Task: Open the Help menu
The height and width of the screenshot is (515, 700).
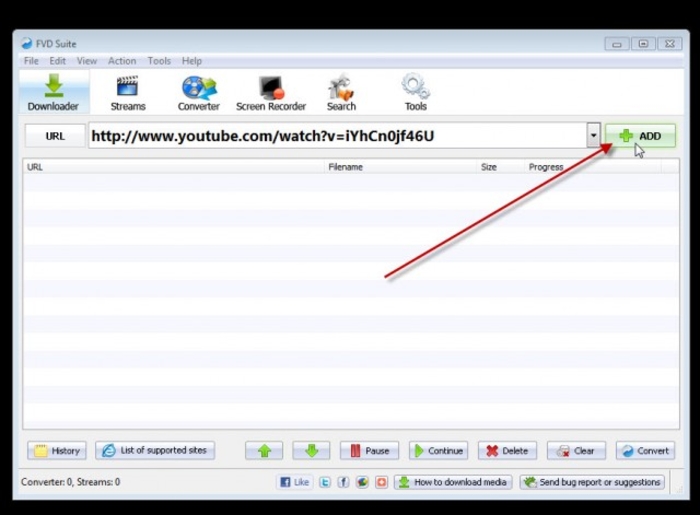Action: tap(192, 61)
